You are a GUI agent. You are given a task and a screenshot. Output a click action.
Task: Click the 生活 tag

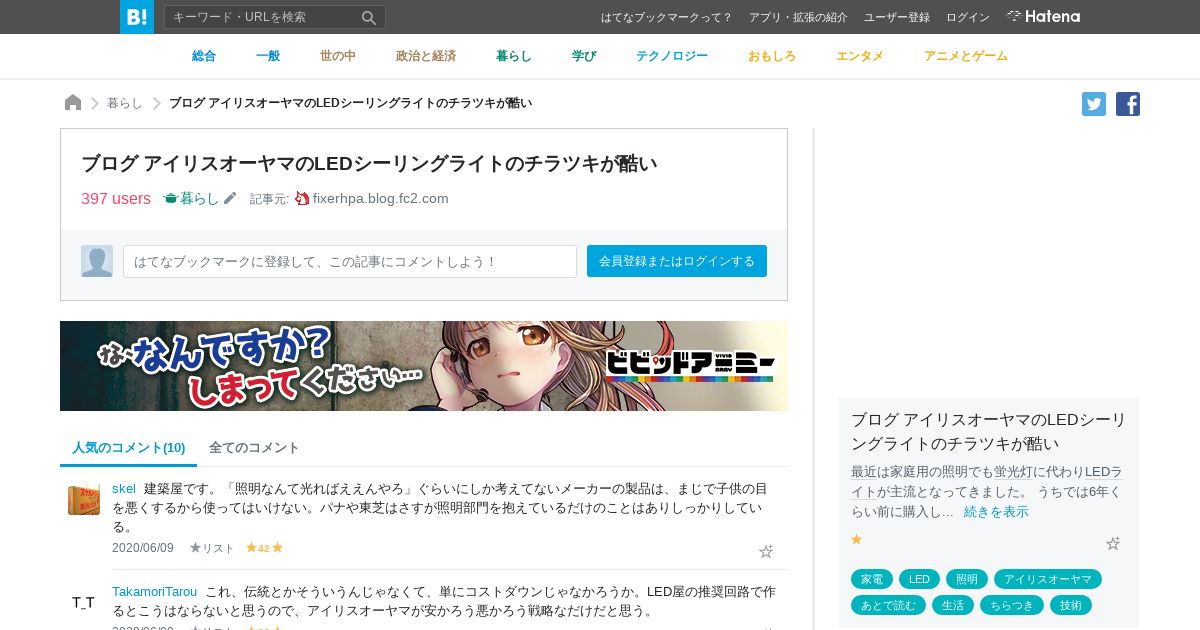pos(953,605)
